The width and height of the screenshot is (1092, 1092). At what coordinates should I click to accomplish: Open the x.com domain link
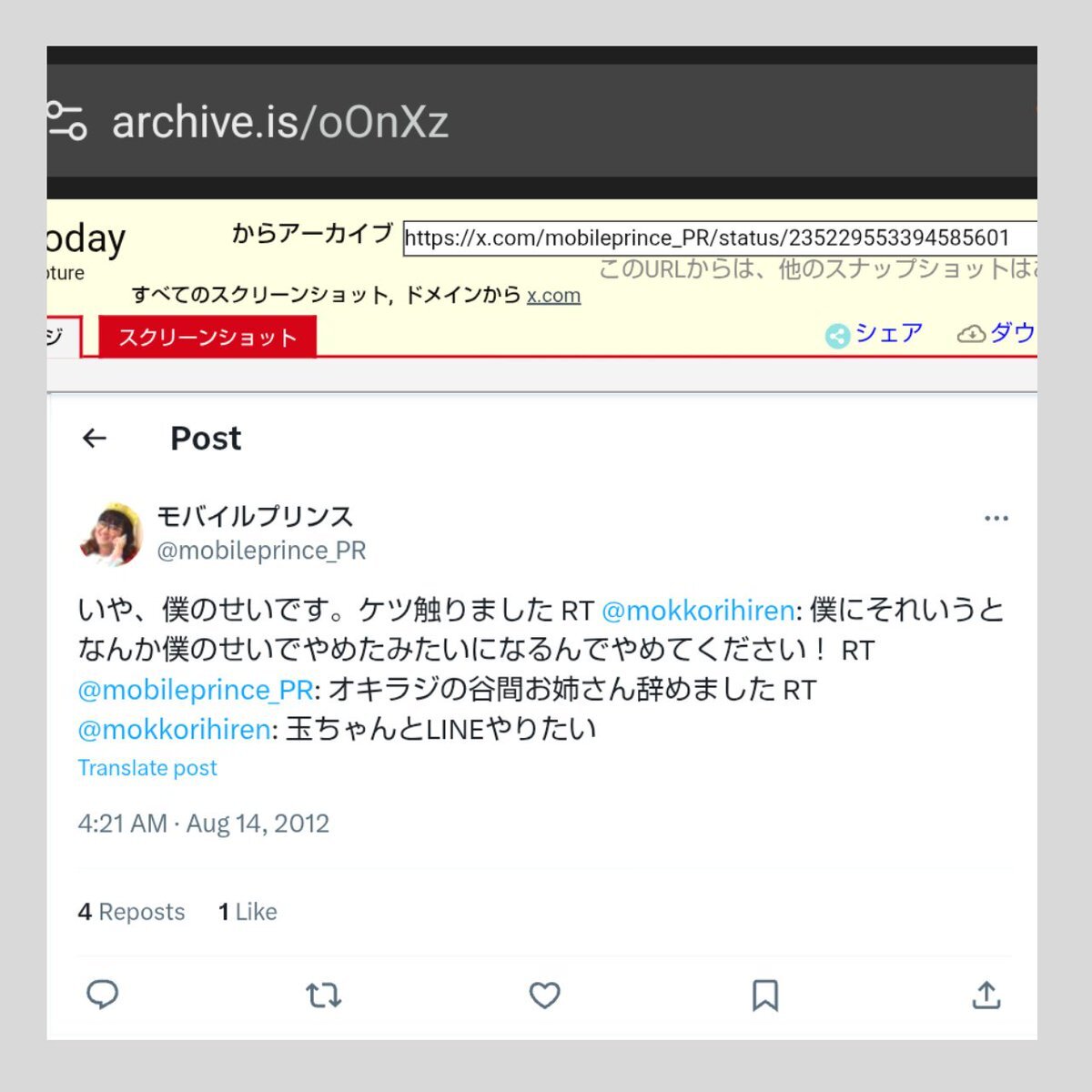[553, 296]
